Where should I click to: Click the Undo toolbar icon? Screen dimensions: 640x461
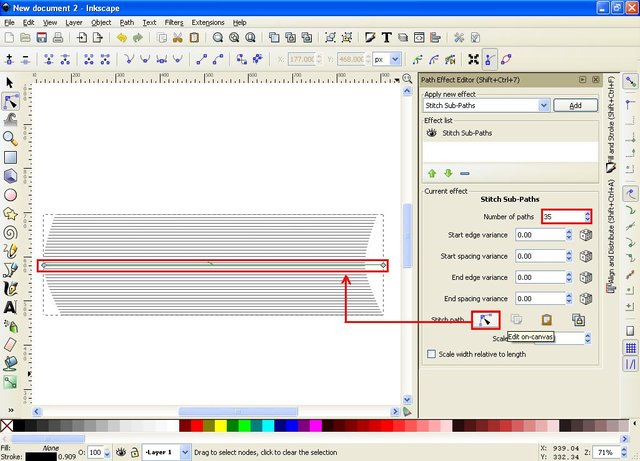121,38
